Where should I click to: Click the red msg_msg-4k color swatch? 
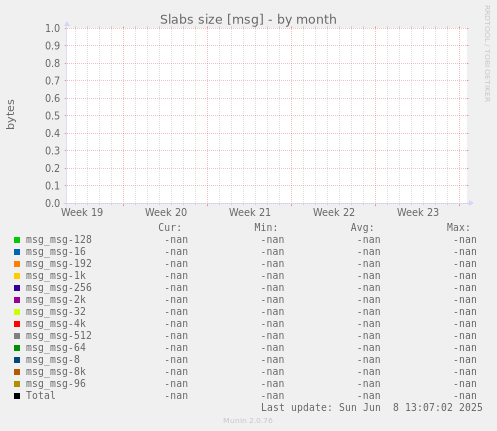click(x=17, y=324)
